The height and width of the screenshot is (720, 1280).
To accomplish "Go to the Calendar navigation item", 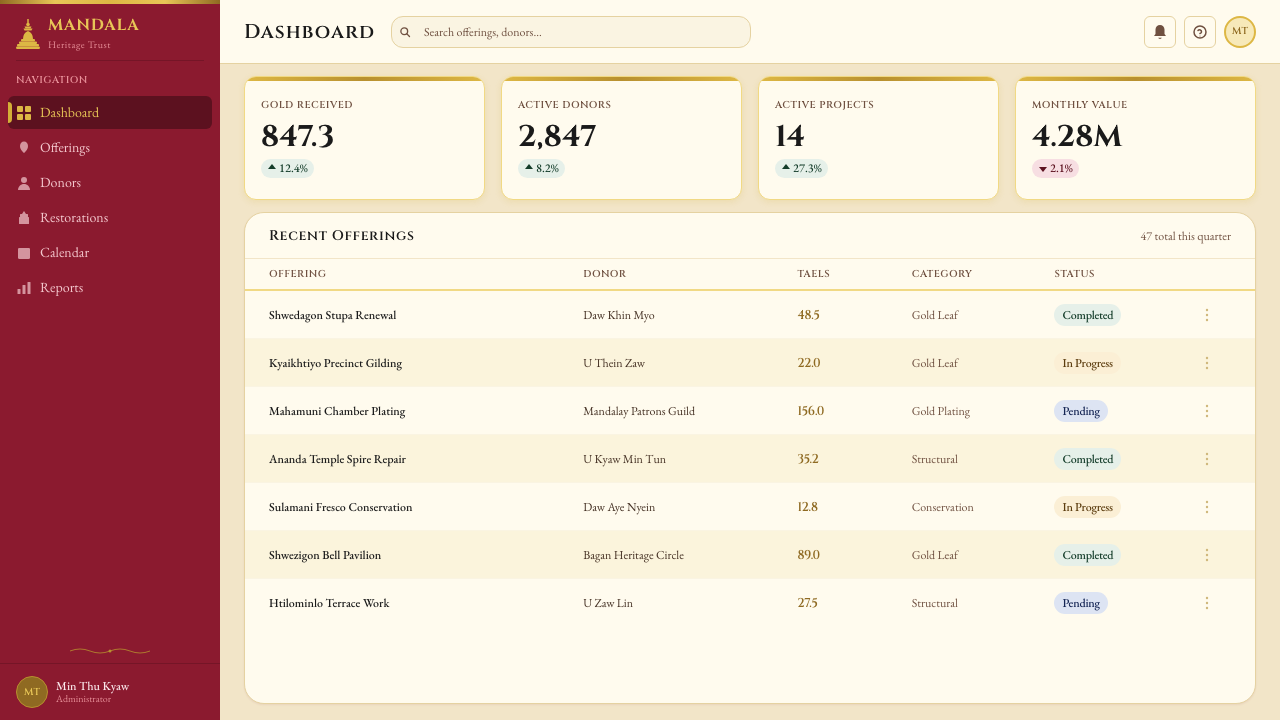I will [x=110, y=253].
